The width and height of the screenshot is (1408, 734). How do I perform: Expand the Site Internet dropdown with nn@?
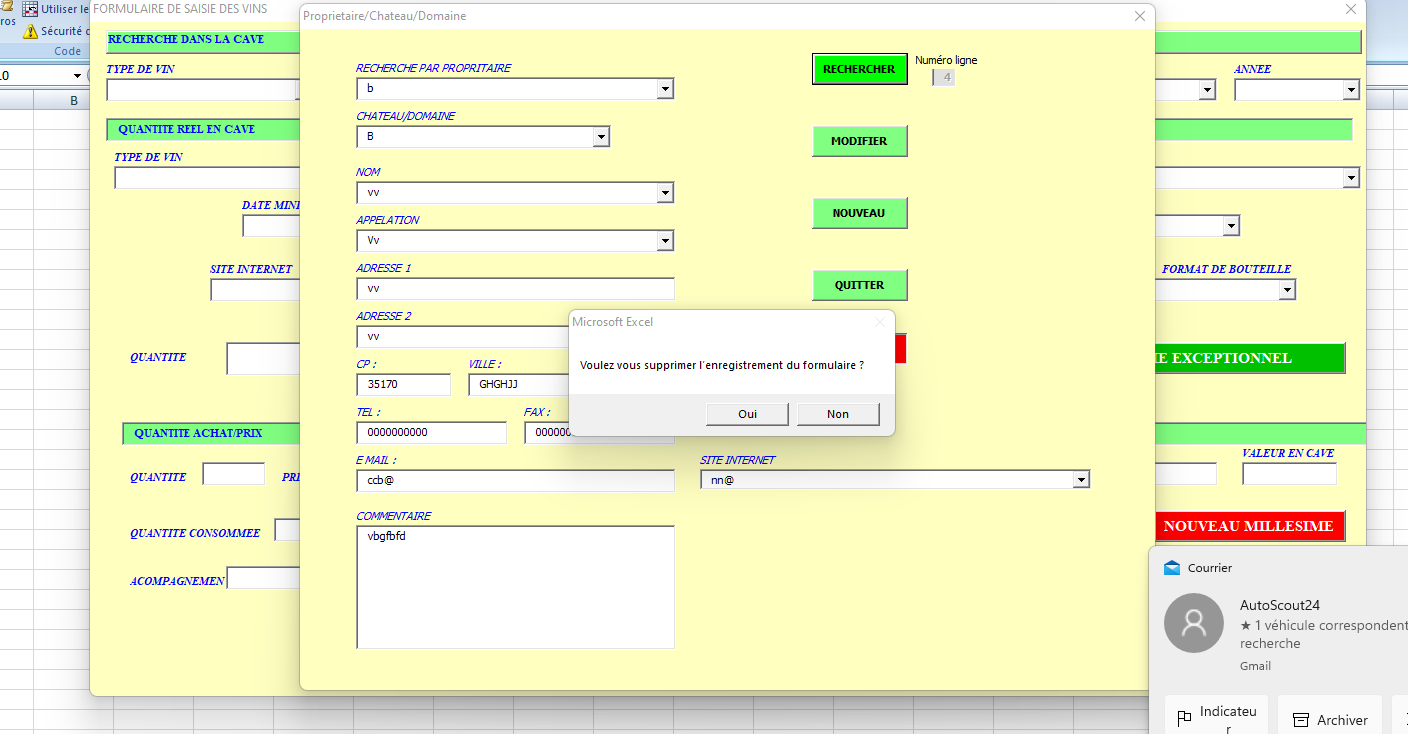coord(1080,481)
